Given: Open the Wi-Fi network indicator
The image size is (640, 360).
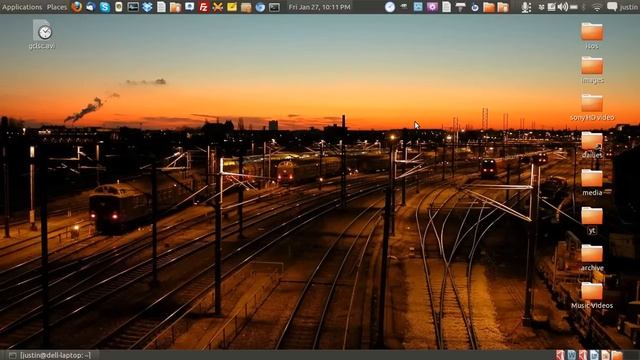Looking at the screenshot, I should tap(596, 7).
